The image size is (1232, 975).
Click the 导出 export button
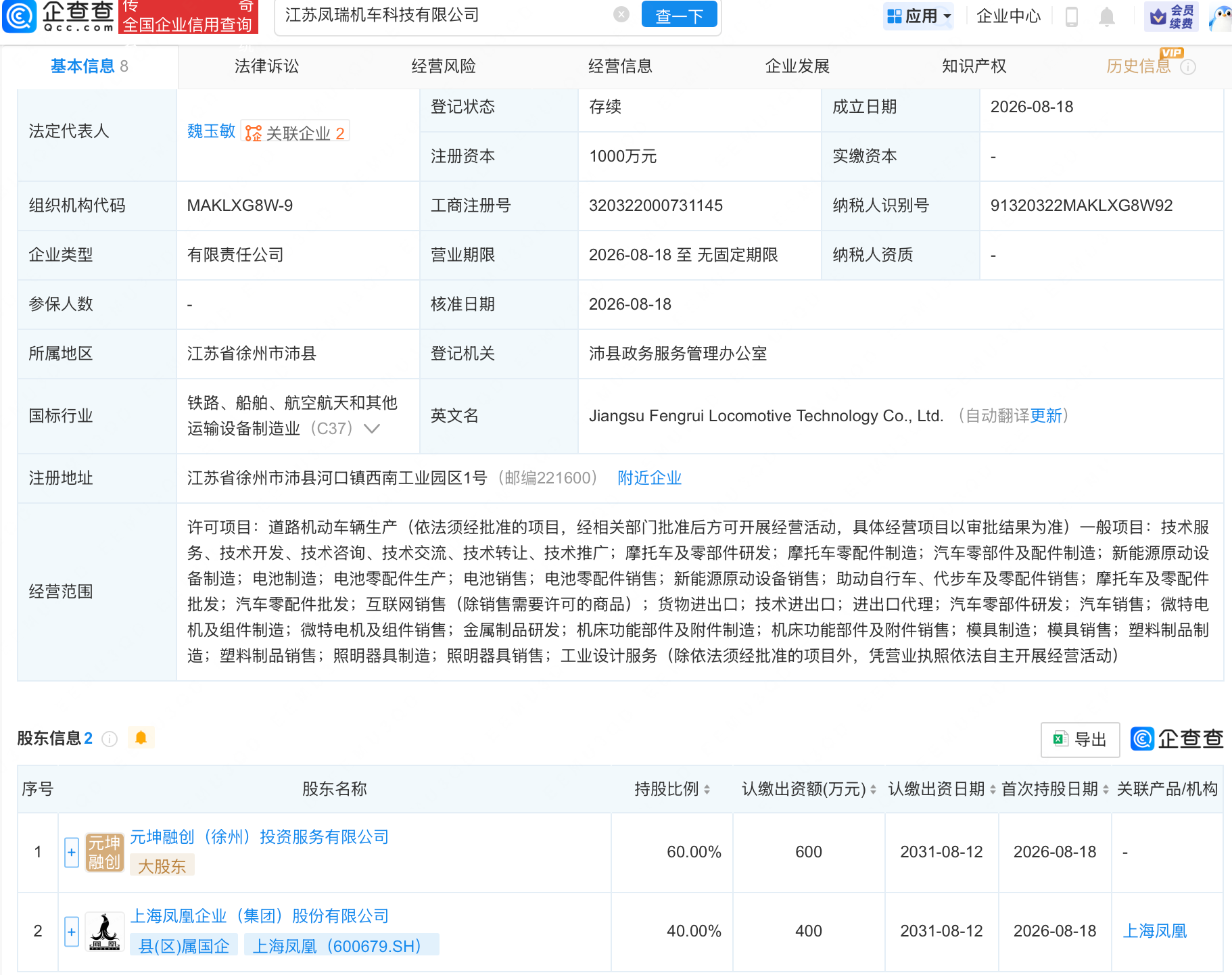[x=1080, y=740]
